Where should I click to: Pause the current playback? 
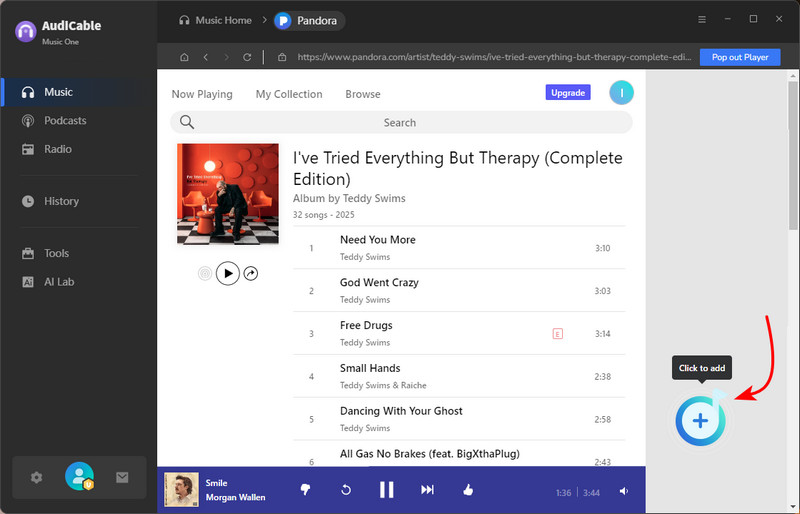tap(387, 490)
